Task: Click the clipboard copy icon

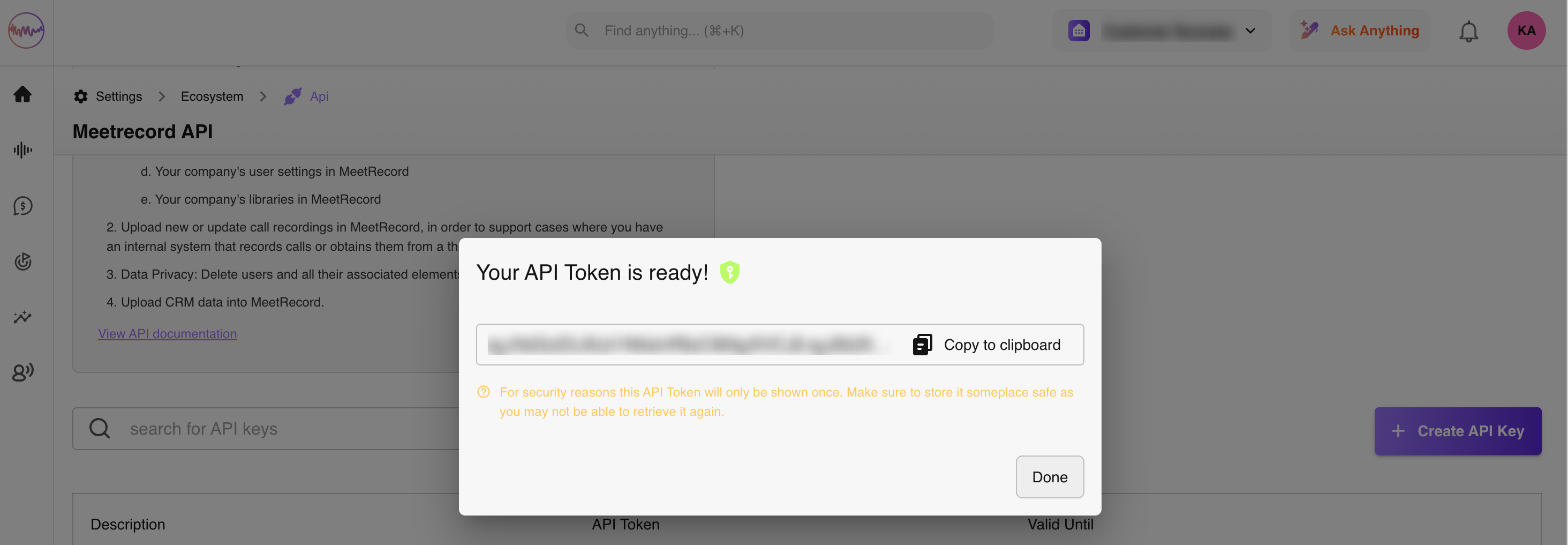Action: point(922,345)
